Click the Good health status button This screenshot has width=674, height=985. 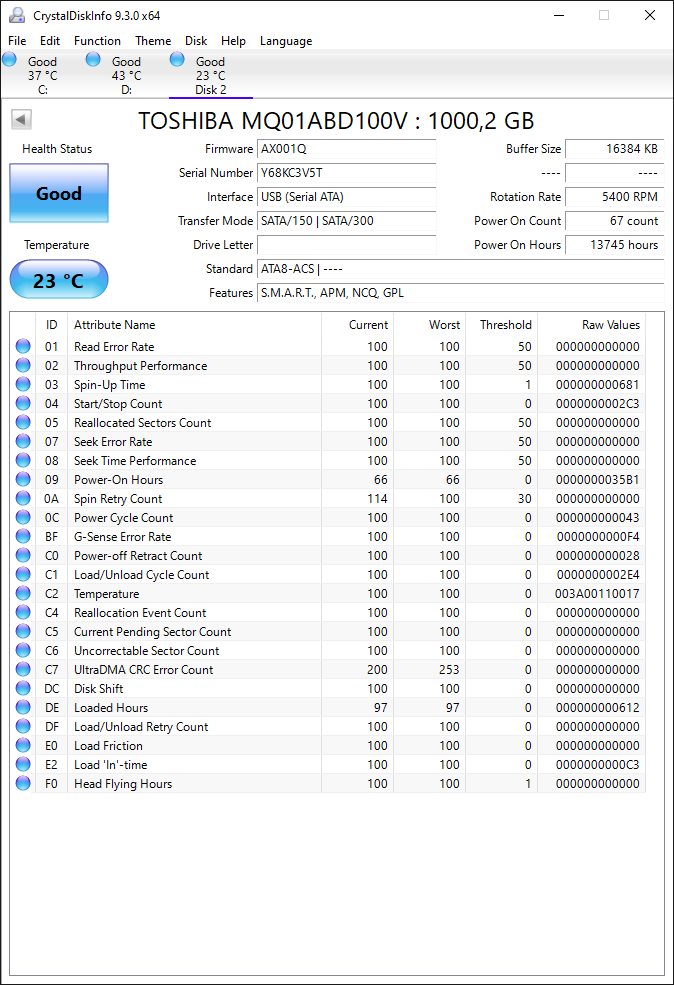pos(59,193)
